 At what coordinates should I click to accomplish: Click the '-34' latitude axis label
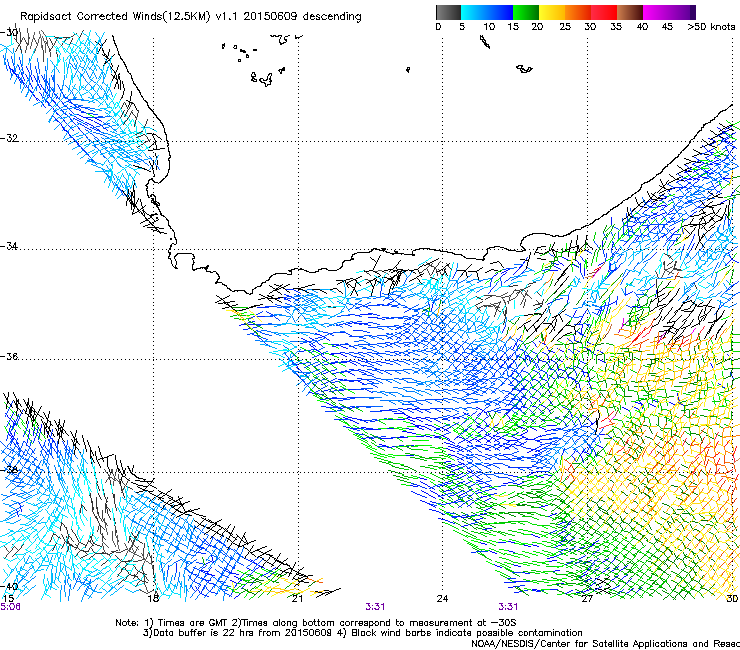pos(9,246)
